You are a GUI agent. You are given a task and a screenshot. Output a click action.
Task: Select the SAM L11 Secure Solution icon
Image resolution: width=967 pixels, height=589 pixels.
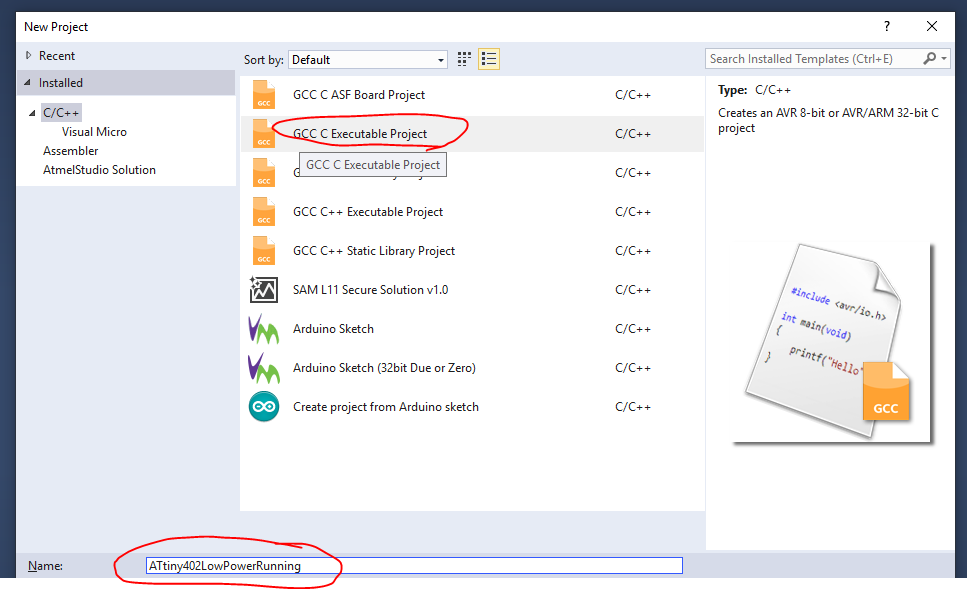click(x=264, y=290)
